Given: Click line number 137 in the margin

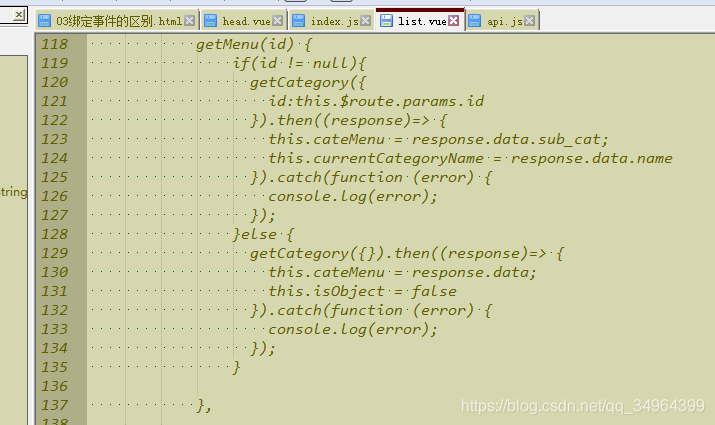Looking at the screenshot, I should 54,405.
